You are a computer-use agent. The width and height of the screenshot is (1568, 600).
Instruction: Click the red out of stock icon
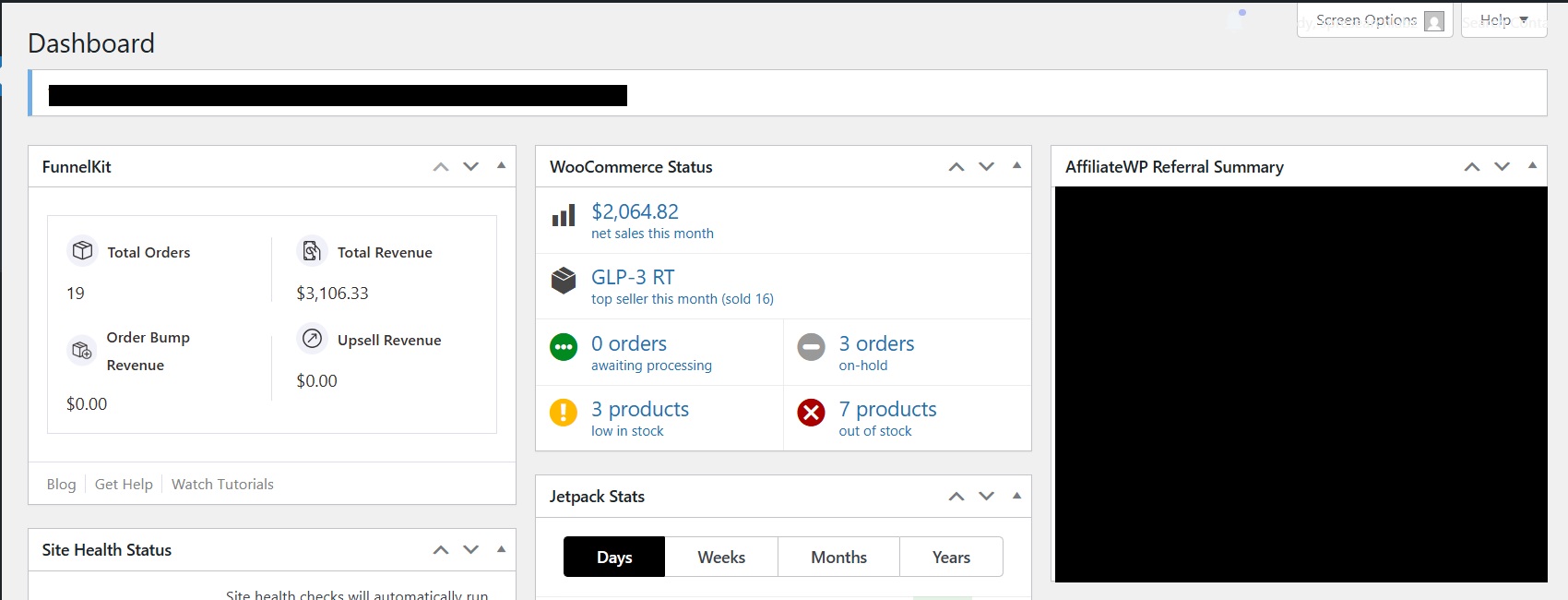tap(811, 413)
